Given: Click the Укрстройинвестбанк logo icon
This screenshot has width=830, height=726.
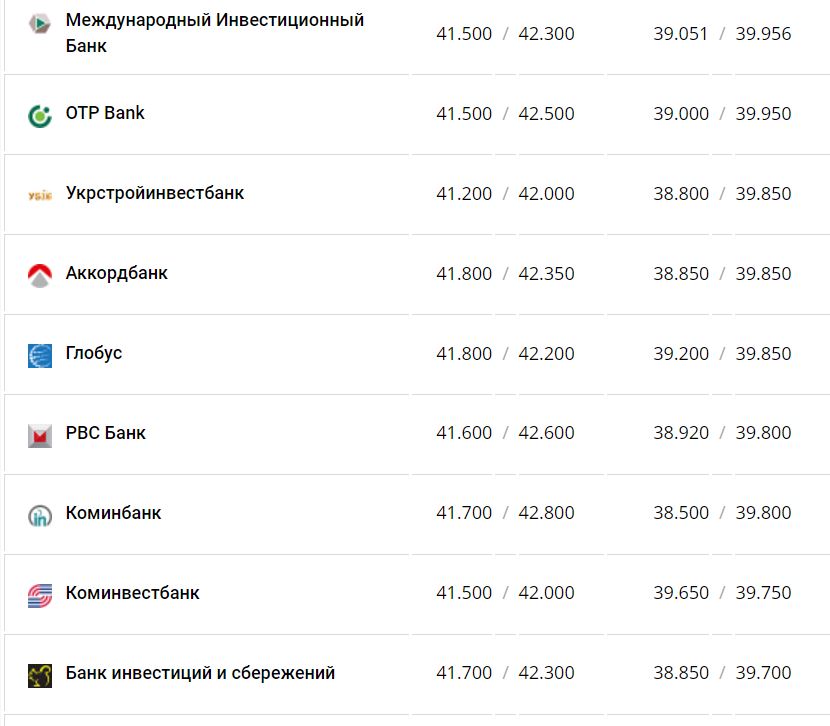Looking at the screenshot, I should coord(39,195).
